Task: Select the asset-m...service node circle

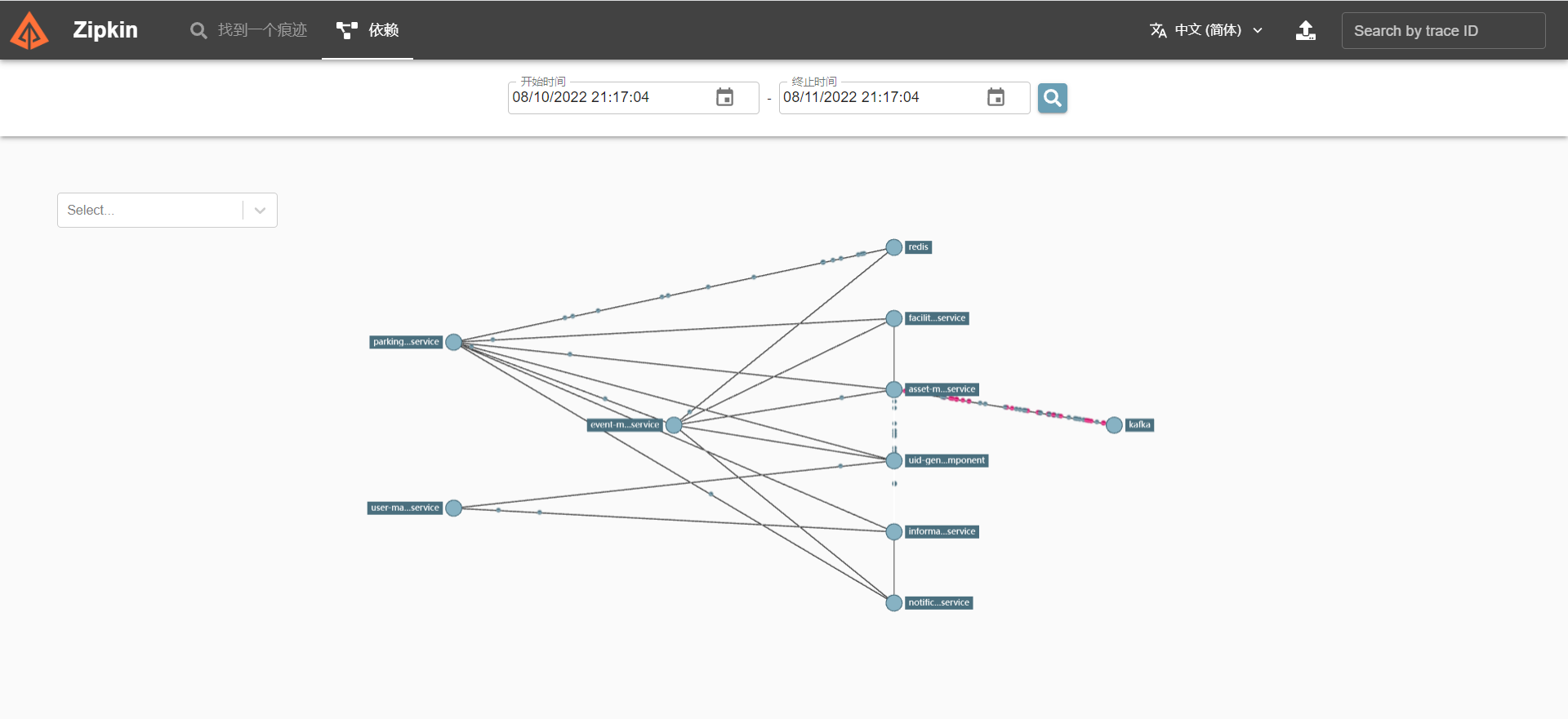Action: click(894, 389)
